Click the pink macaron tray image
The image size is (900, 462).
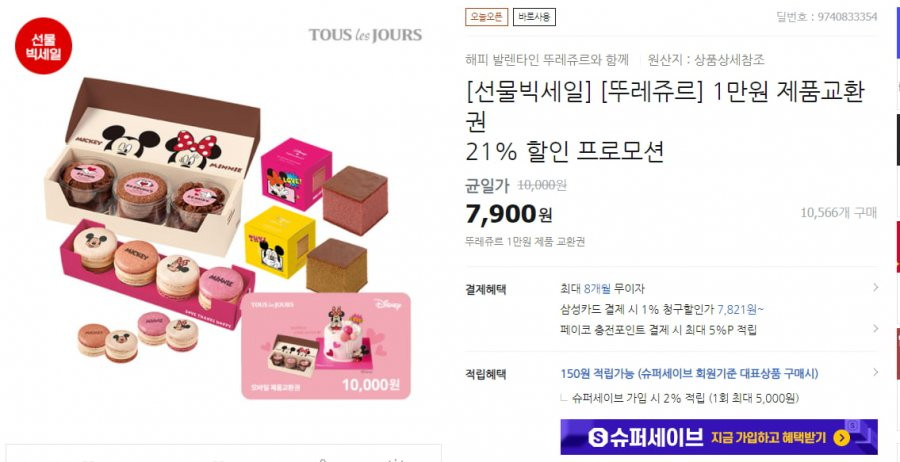point(158,273)
